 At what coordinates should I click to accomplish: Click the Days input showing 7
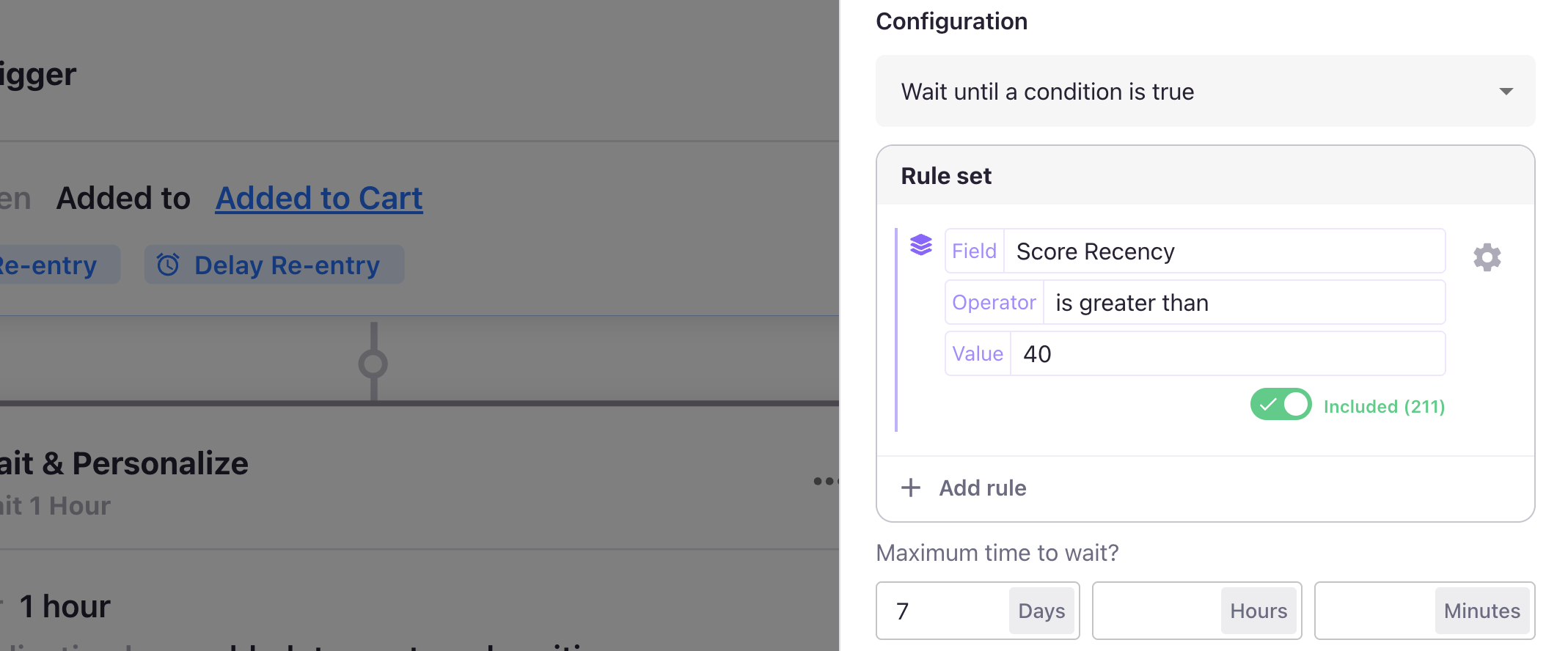click(x=944, y=611)
